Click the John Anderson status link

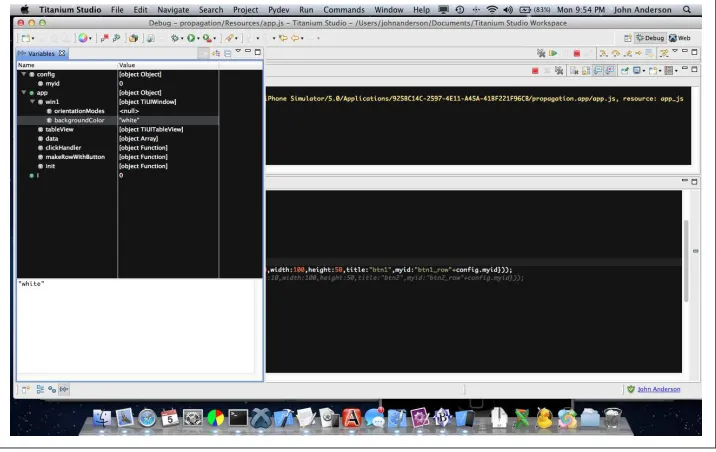click(x=658, y=389)
